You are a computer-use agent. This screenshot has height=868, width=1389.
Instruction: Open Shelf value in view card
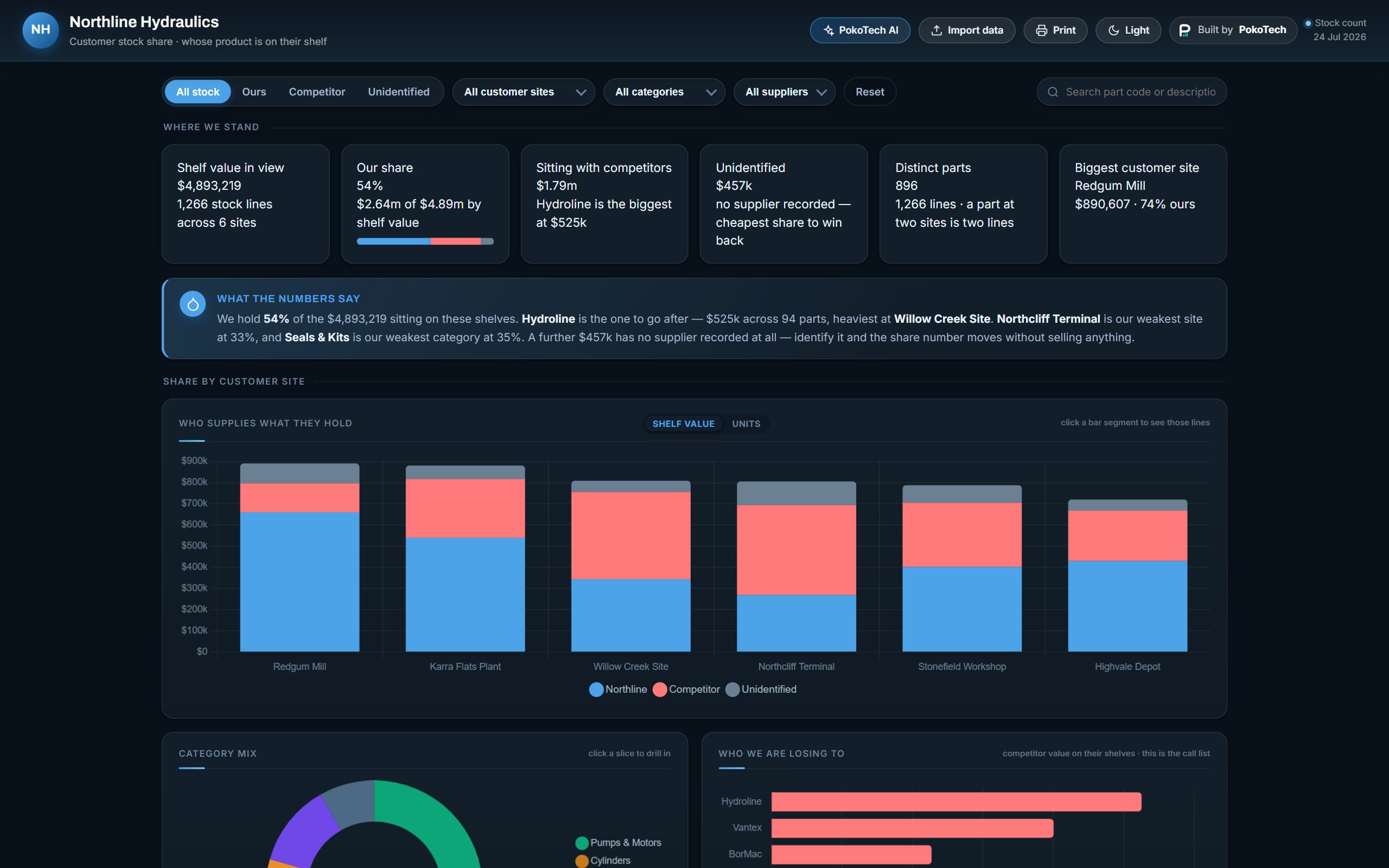pyautogui.click(x=246, y=204)
